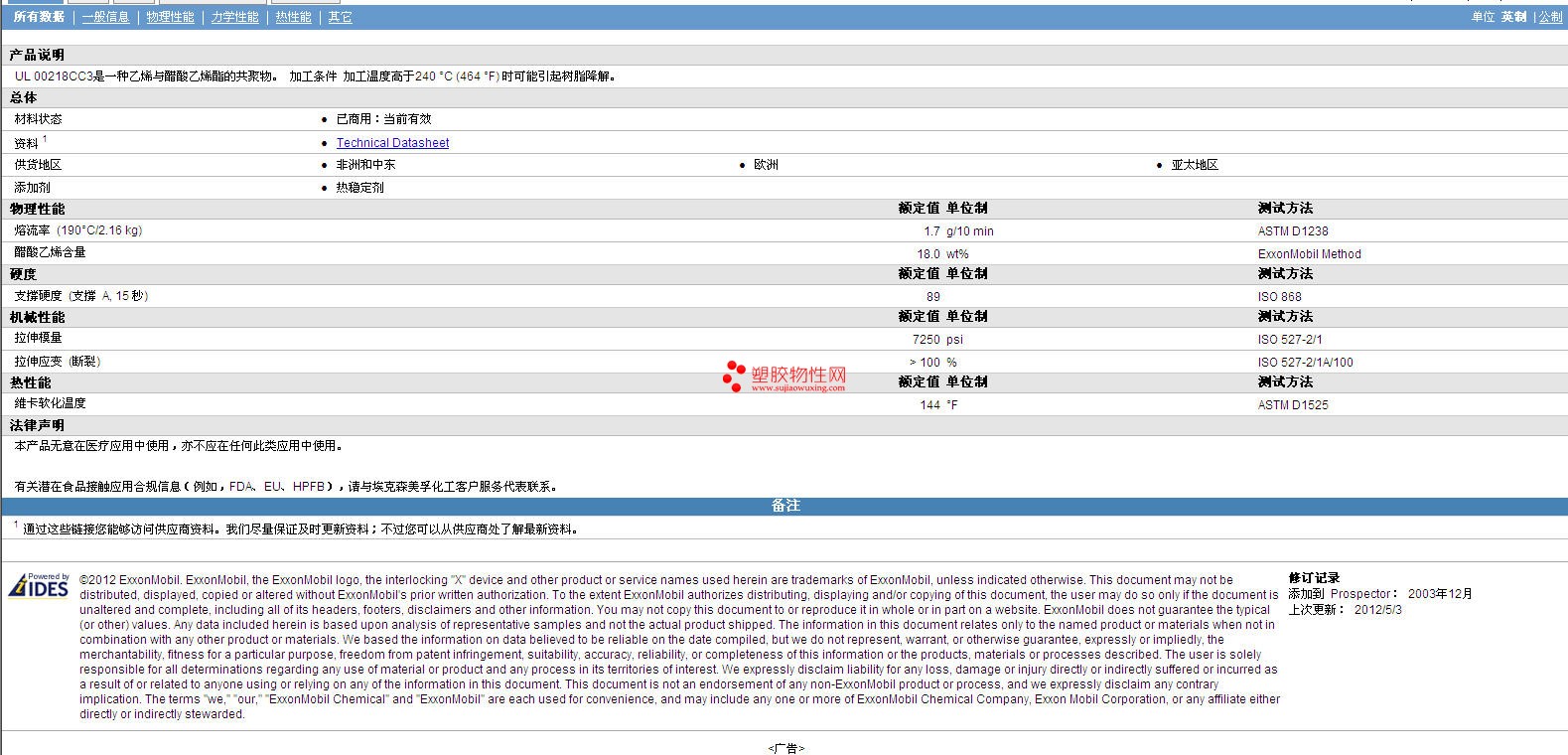
Task: Click the Powered by IDES logo
Action: coord(39,585)
